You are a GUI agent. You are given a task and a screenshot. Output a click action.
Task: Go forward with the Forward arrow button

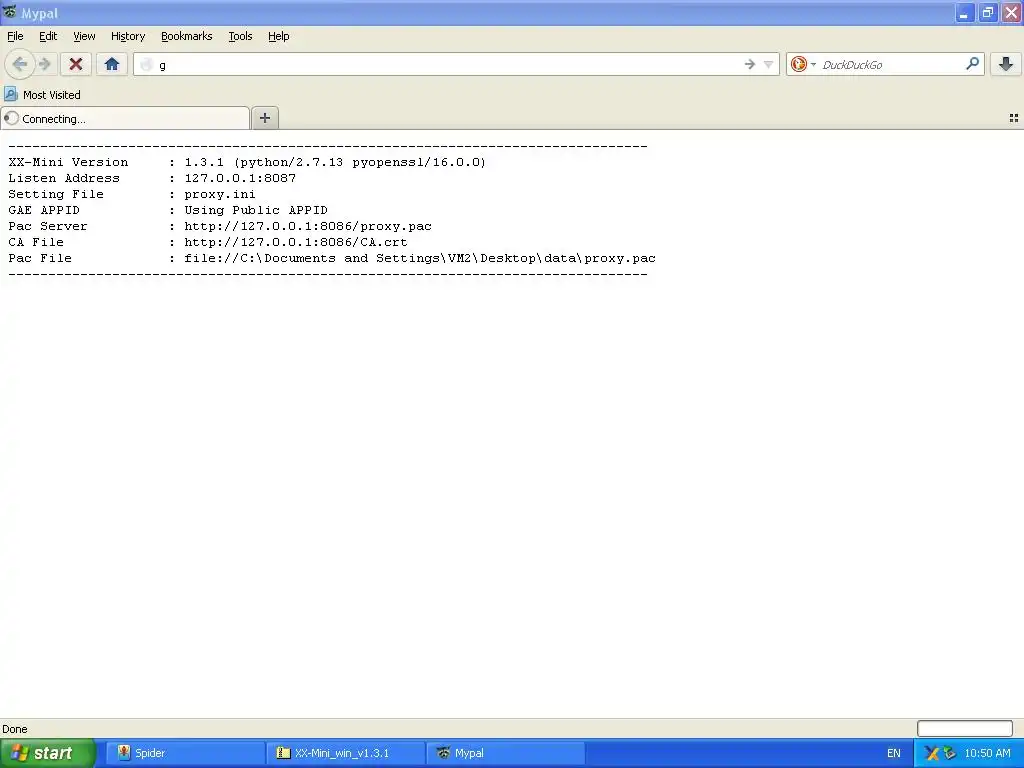(x=45, y=64)
